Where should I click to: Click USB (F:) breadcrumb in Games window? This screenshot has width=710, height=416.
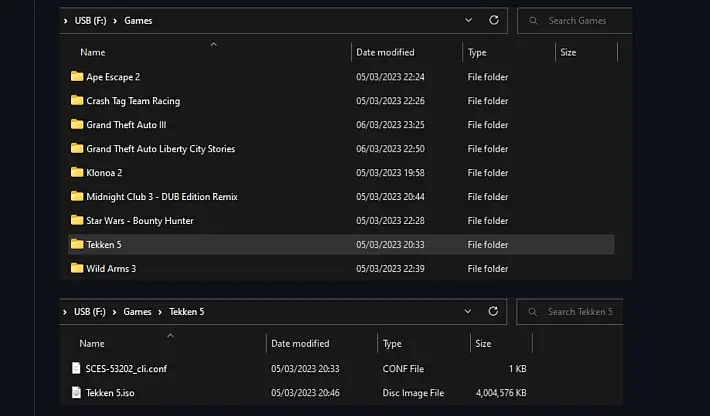pyautogui.click(x=91, y=20)
